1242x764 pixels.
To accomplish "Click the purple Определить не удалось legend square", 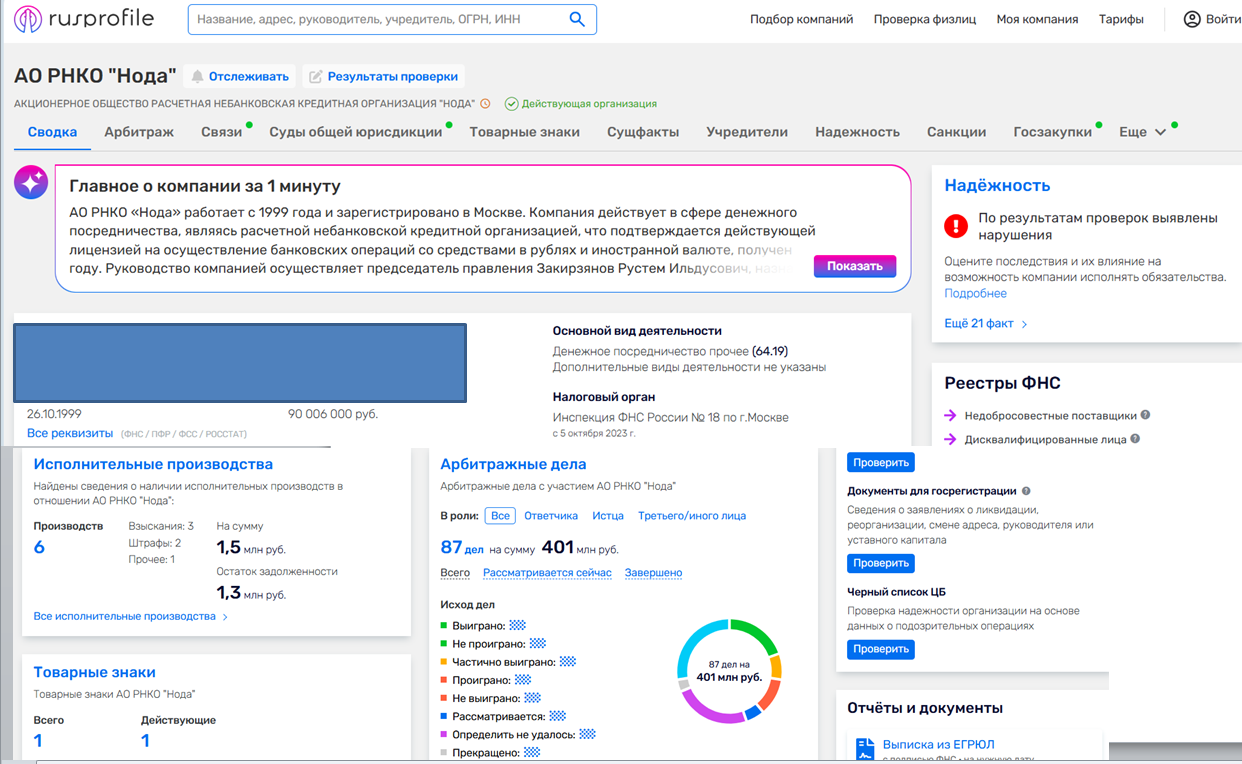I will tap(443, 734).
